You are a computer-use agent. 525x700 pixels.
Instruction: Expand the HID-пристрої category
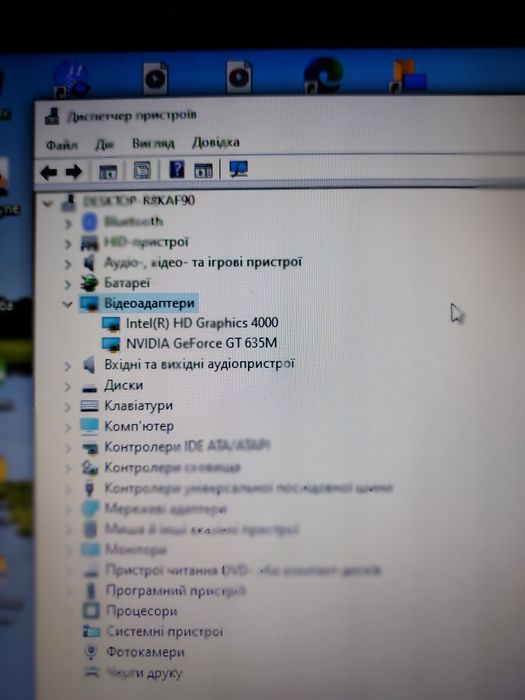(68, 244)
